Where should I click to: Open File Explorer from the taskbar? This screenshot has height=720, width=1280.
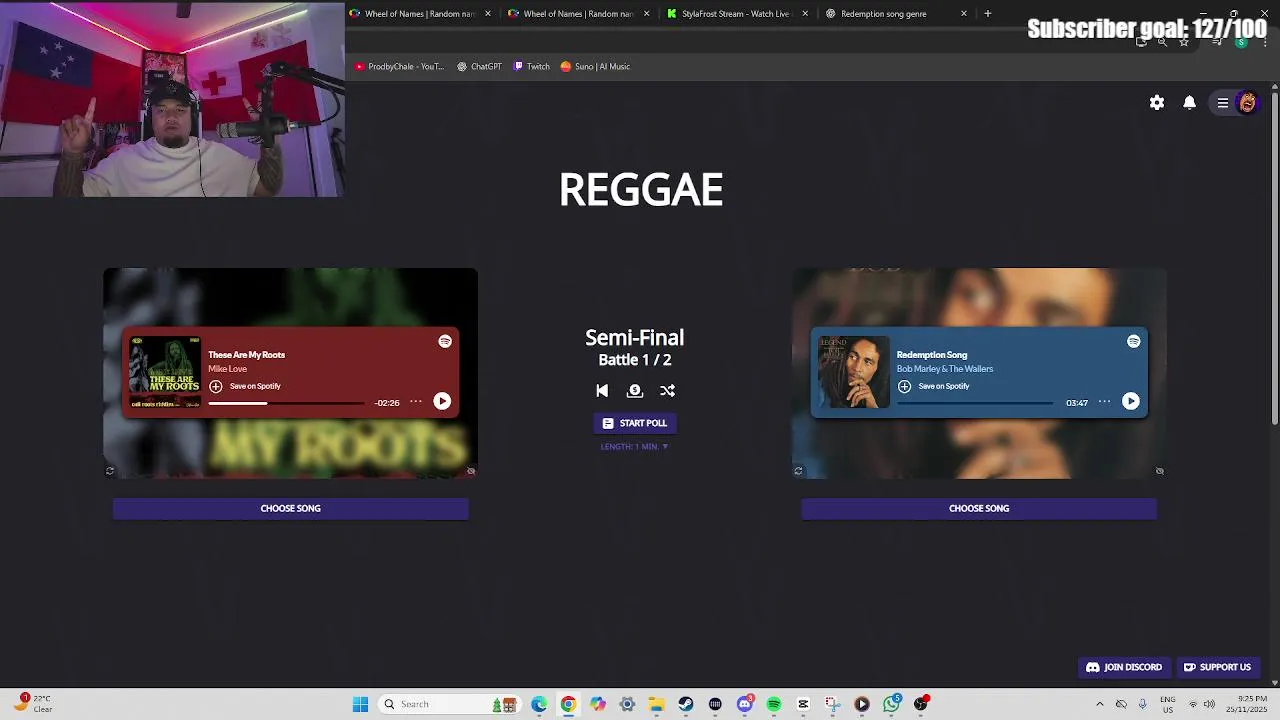point(656,704)
